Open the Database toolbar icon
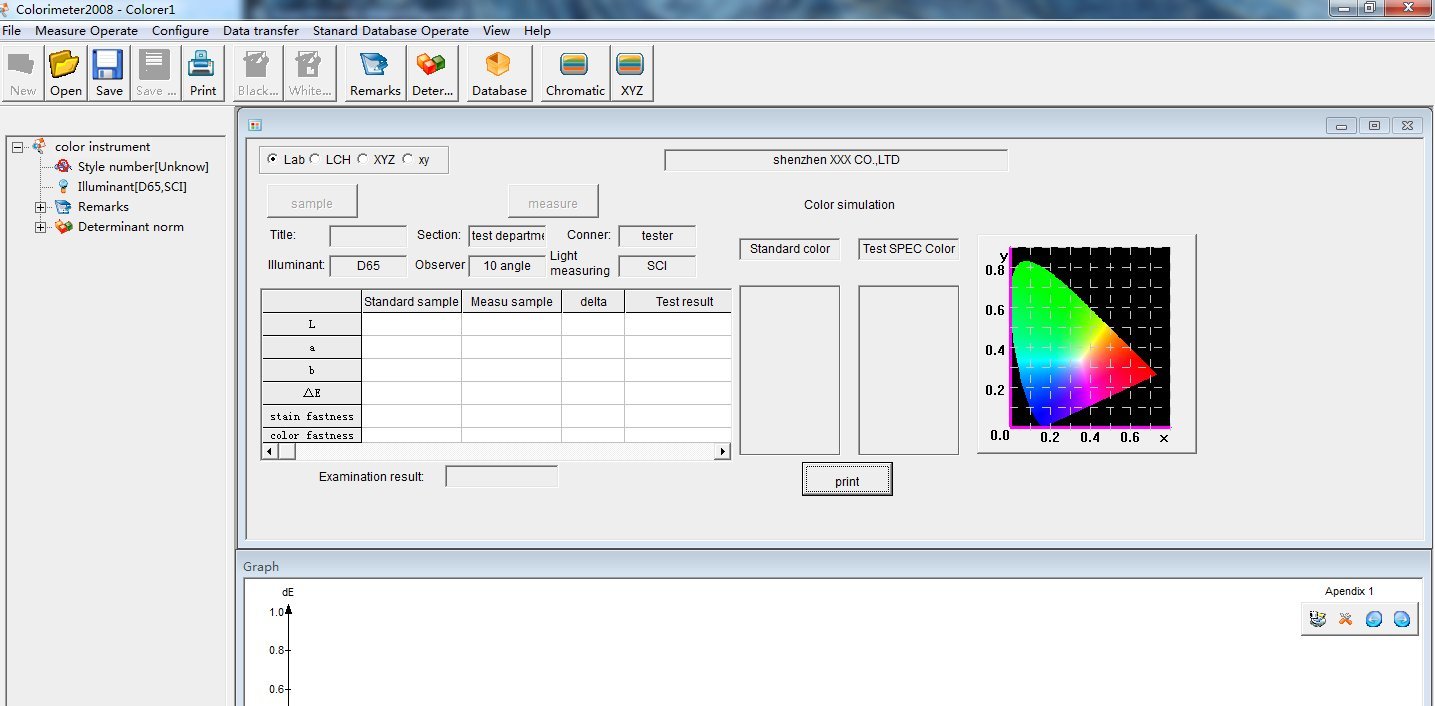 498,70
